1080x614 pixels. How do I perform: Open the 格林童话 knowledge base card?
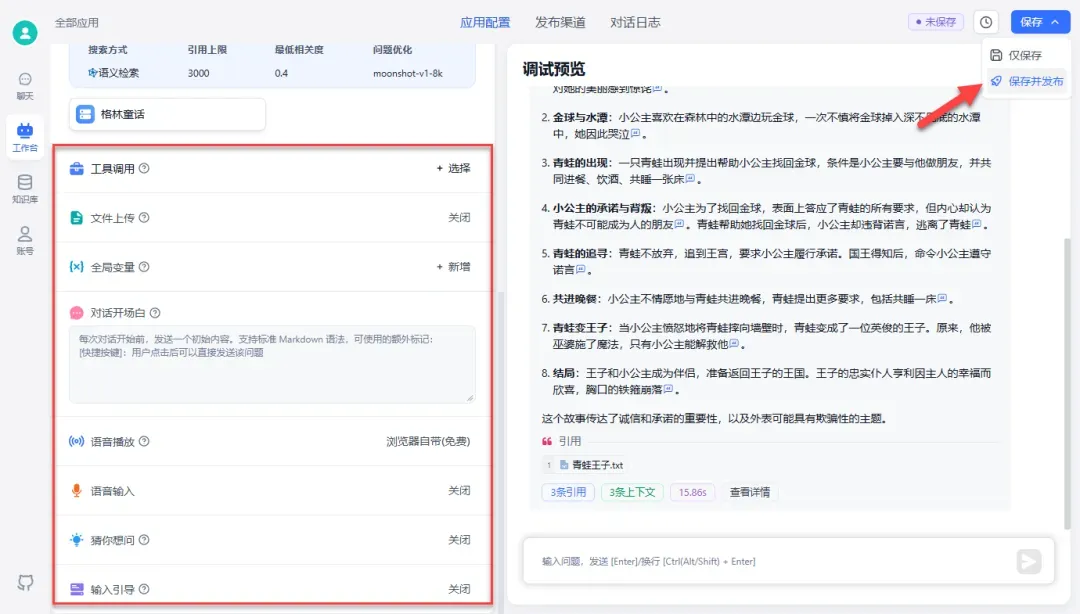tap(167, 114)
